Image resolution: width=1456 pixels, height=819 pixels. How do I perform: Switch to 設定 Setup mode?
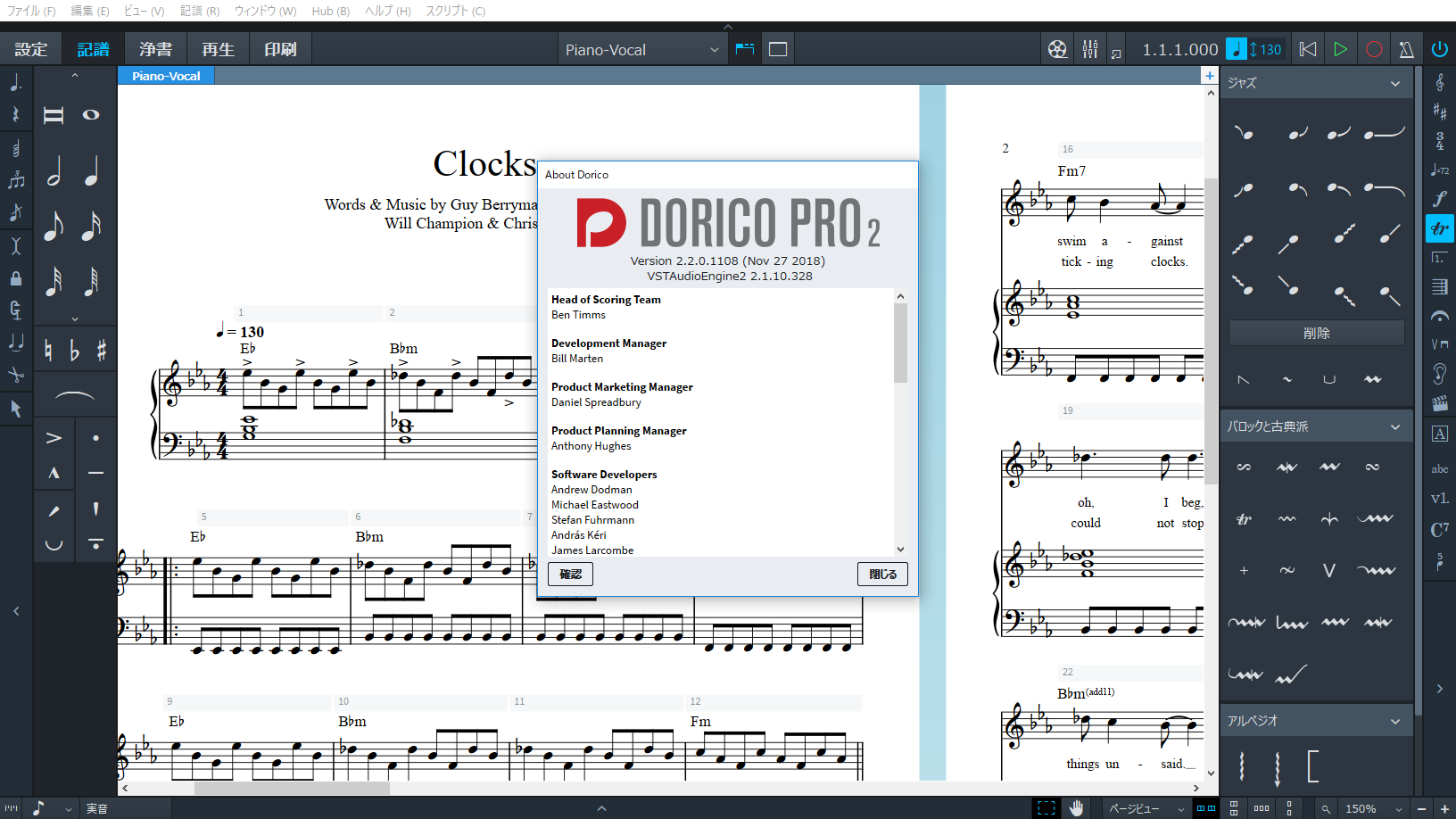(x=30, y=50)
